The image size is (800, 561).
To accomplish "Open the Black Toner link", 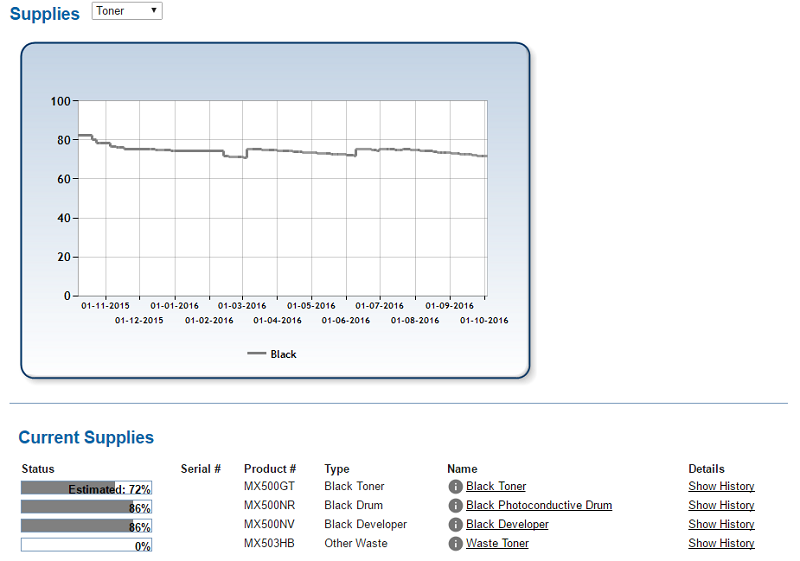I will point(496,486).
